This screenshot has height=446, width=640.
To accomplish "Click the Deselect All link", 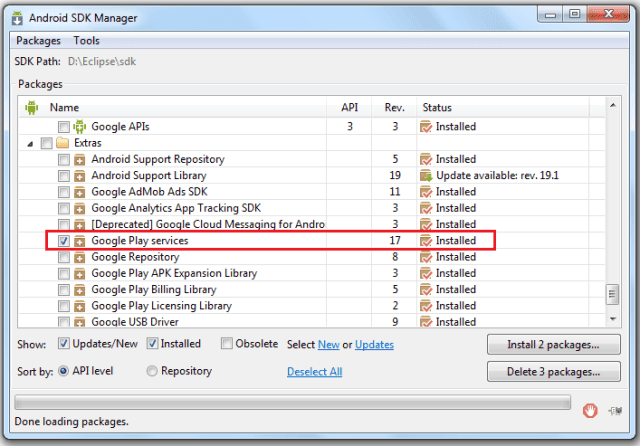I will pos(314,372).
